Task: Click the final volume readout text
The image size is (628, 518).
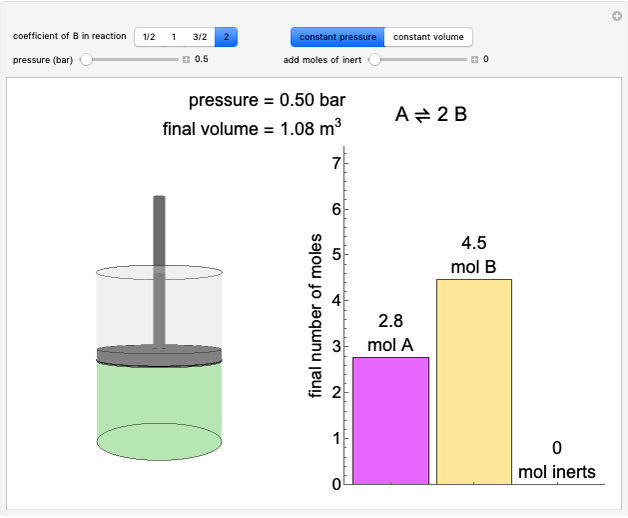Action: click(x=252, y=128)
